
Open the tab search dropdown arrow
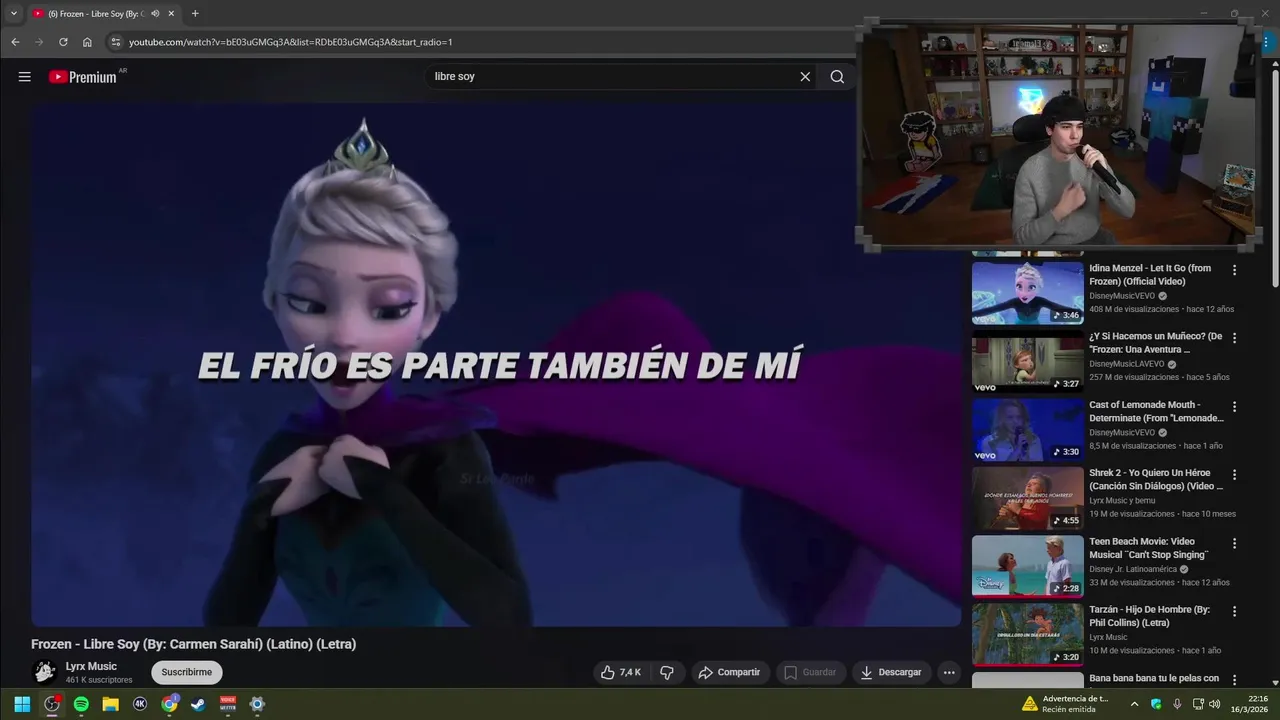(x=14, y=14)
